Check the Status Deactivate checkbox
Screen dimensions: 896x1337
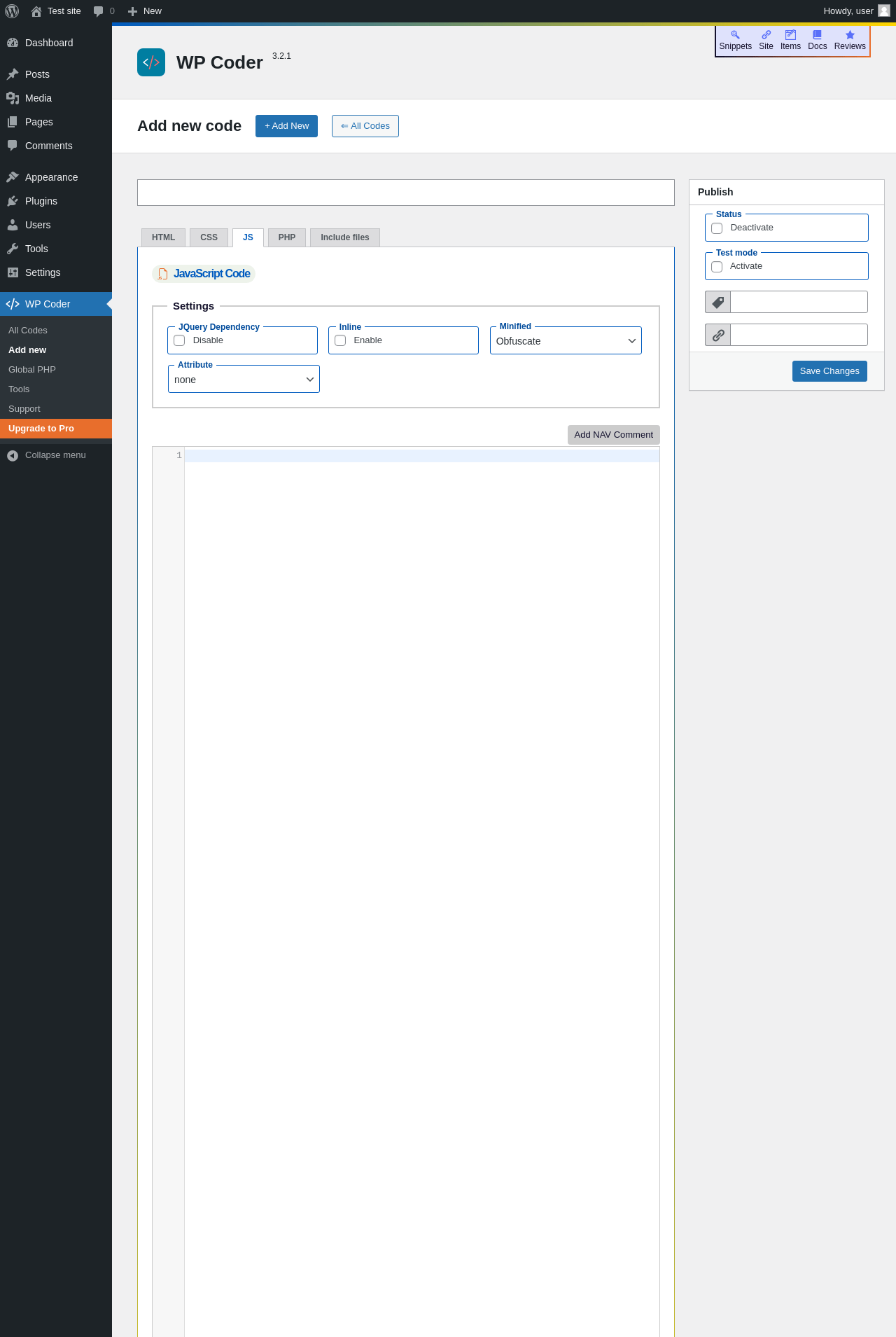(717, 228)
